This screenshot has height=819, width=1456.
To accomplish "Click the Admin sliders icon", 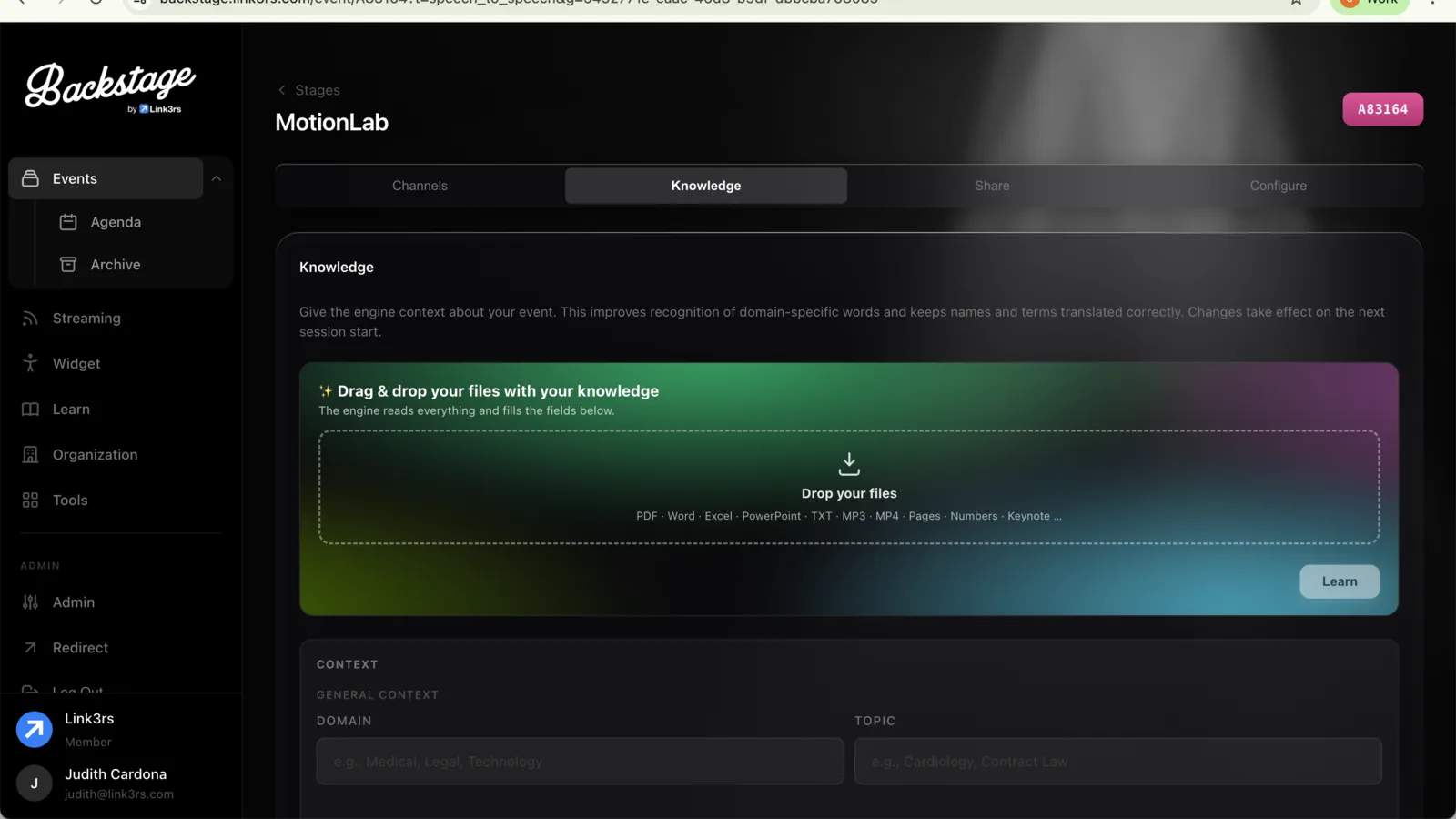I will click(x=30, y=602).
